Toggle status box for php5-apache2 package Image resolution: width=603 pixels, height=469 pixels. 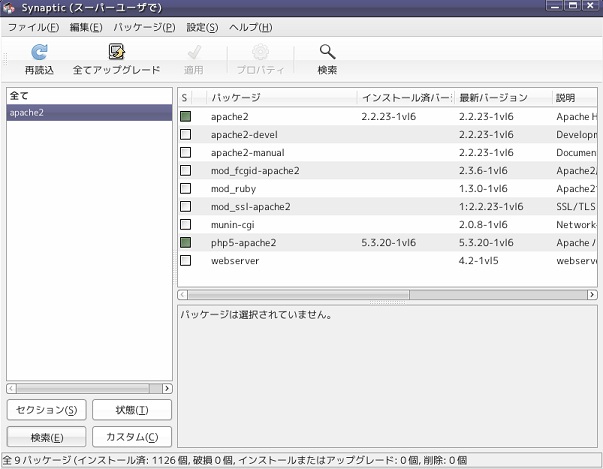click(186, 243)
